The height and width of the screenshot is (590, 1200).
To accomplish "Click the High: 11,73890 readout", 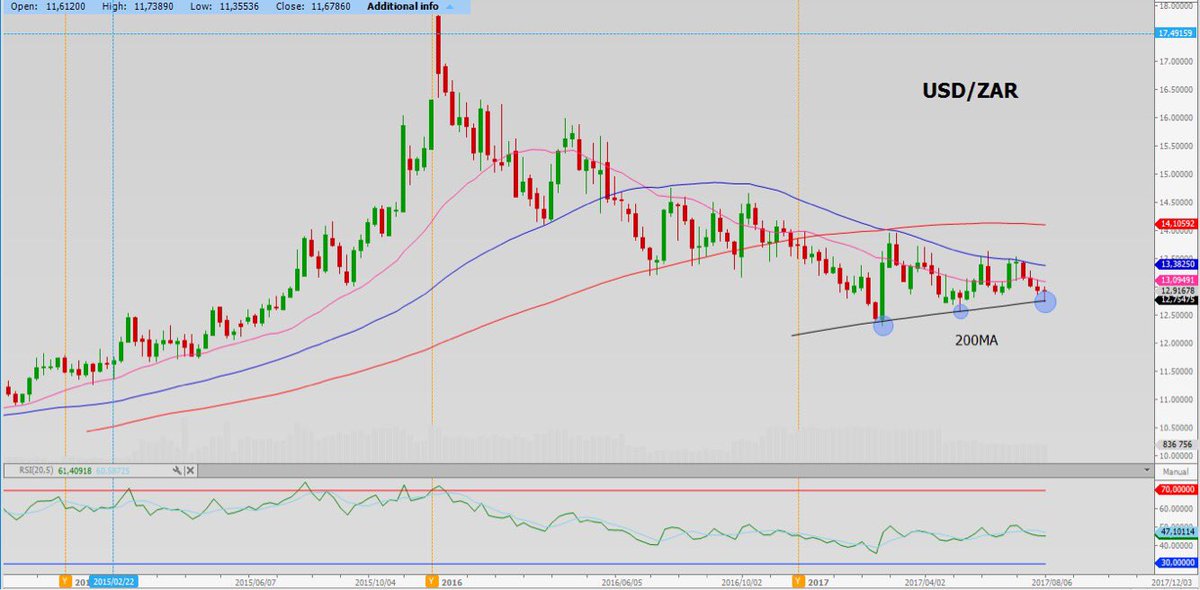I will (136, 6).
